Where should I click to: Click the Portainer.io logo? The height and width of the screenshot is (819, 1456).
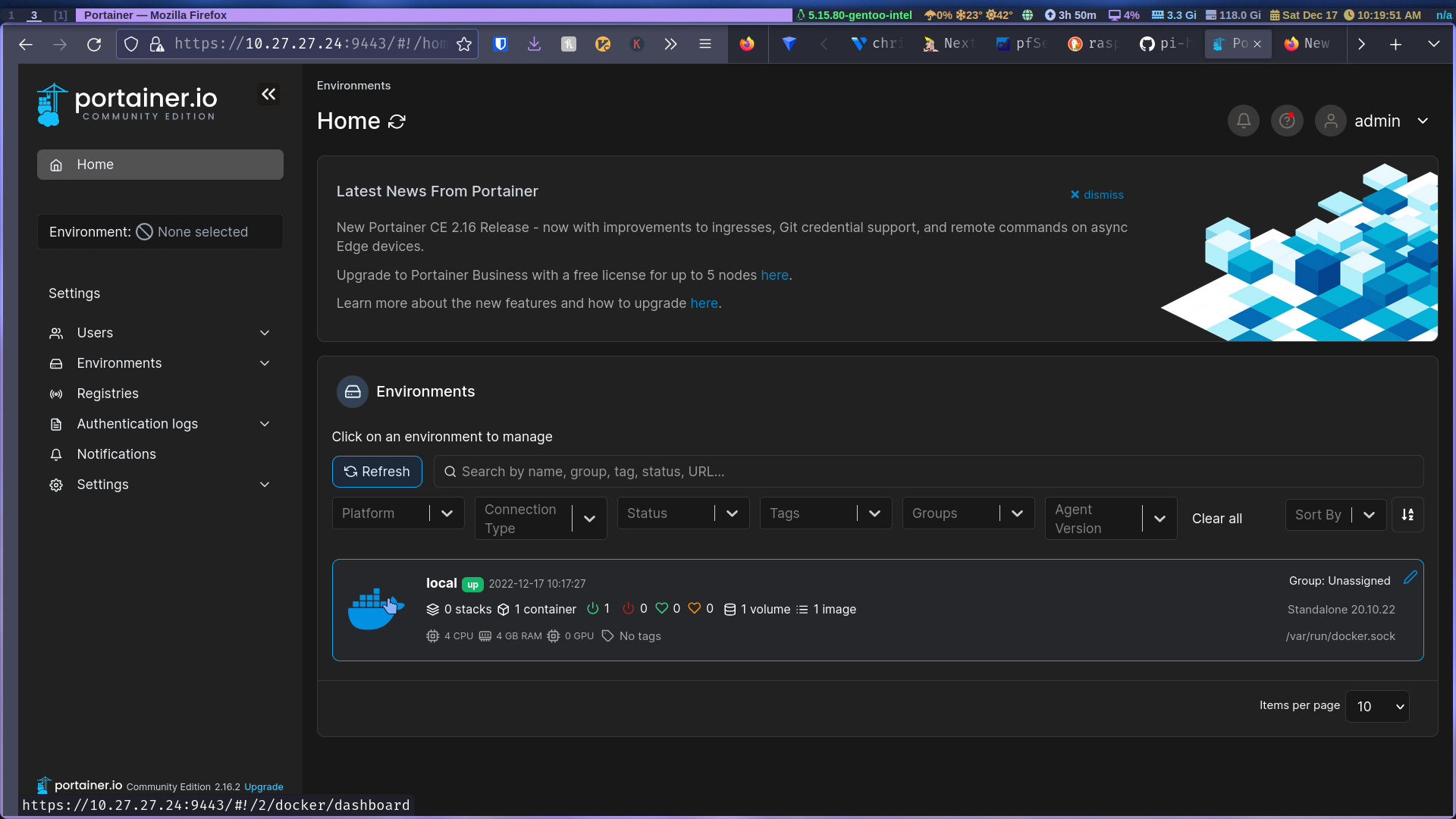pyautogui.click(x=127, y=105)
